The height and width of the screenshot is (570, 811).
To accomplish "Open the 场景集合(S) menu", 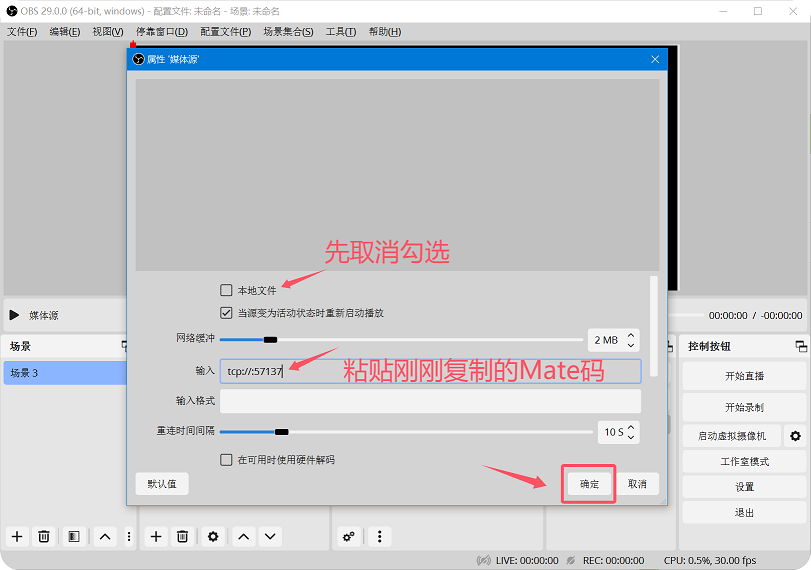I will click(x=288, y=32).
